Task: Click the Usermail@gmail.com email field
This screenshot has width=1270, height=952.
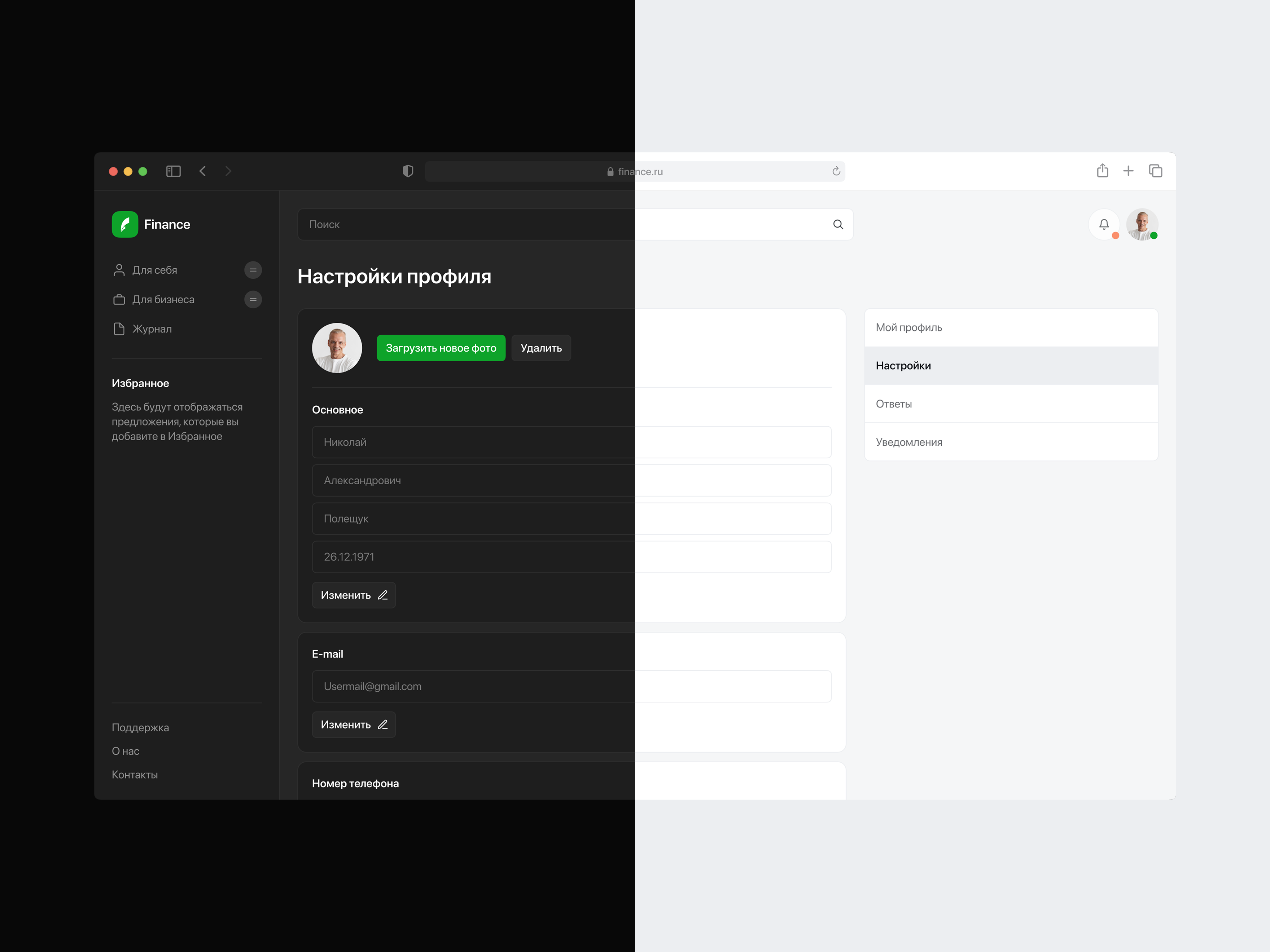Action: click(572, 686)
